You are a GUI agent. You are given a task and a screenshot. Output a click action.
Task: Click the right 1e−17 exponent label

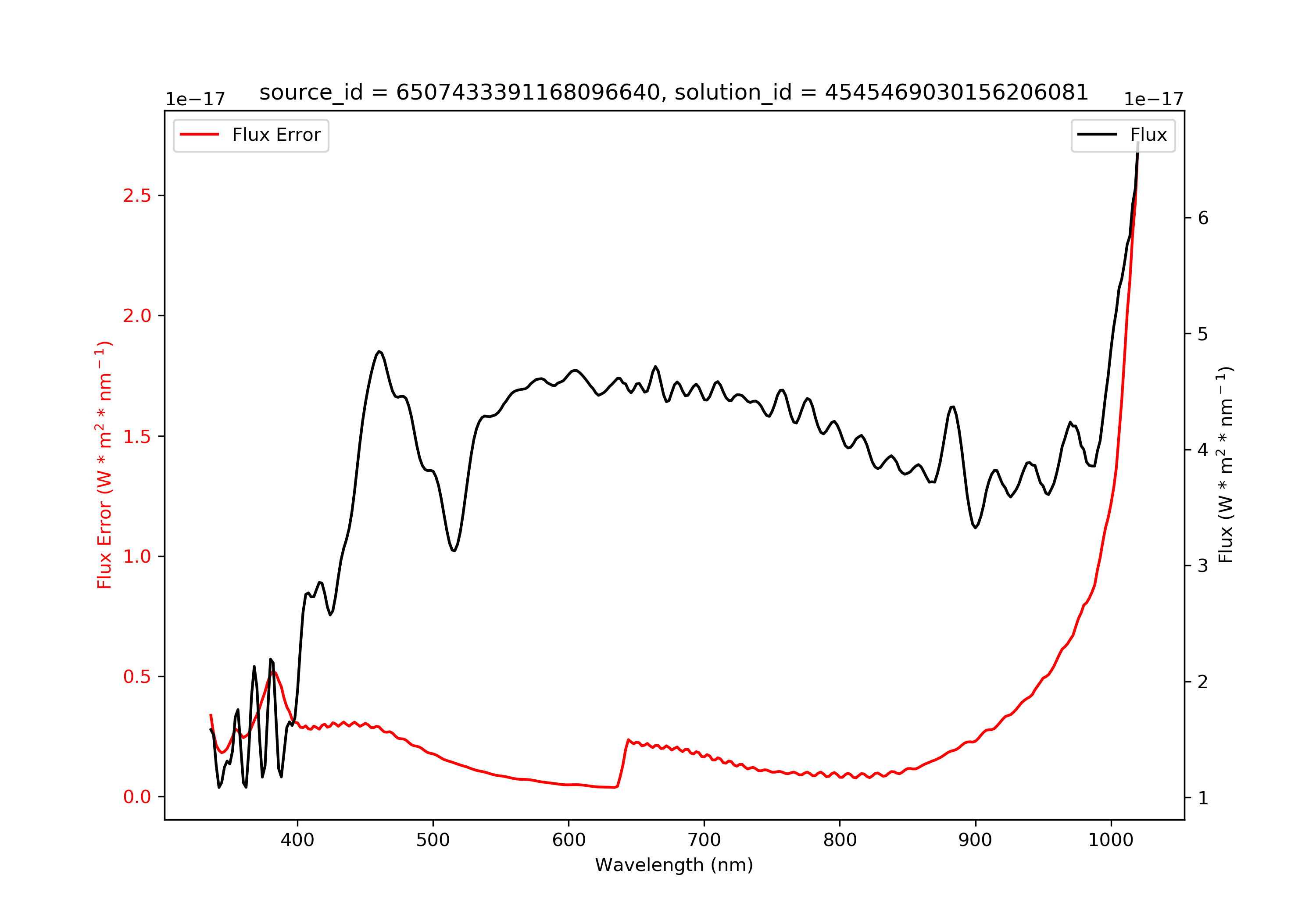pos(1154,100)
